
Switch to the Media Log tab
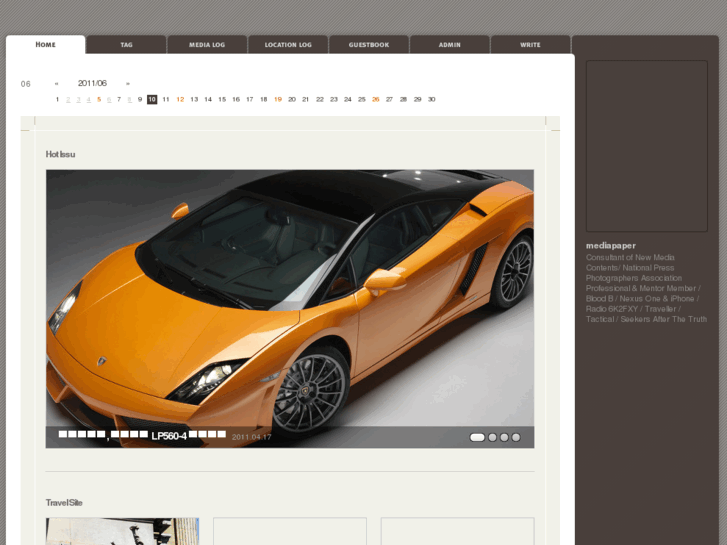coord(207,45)
